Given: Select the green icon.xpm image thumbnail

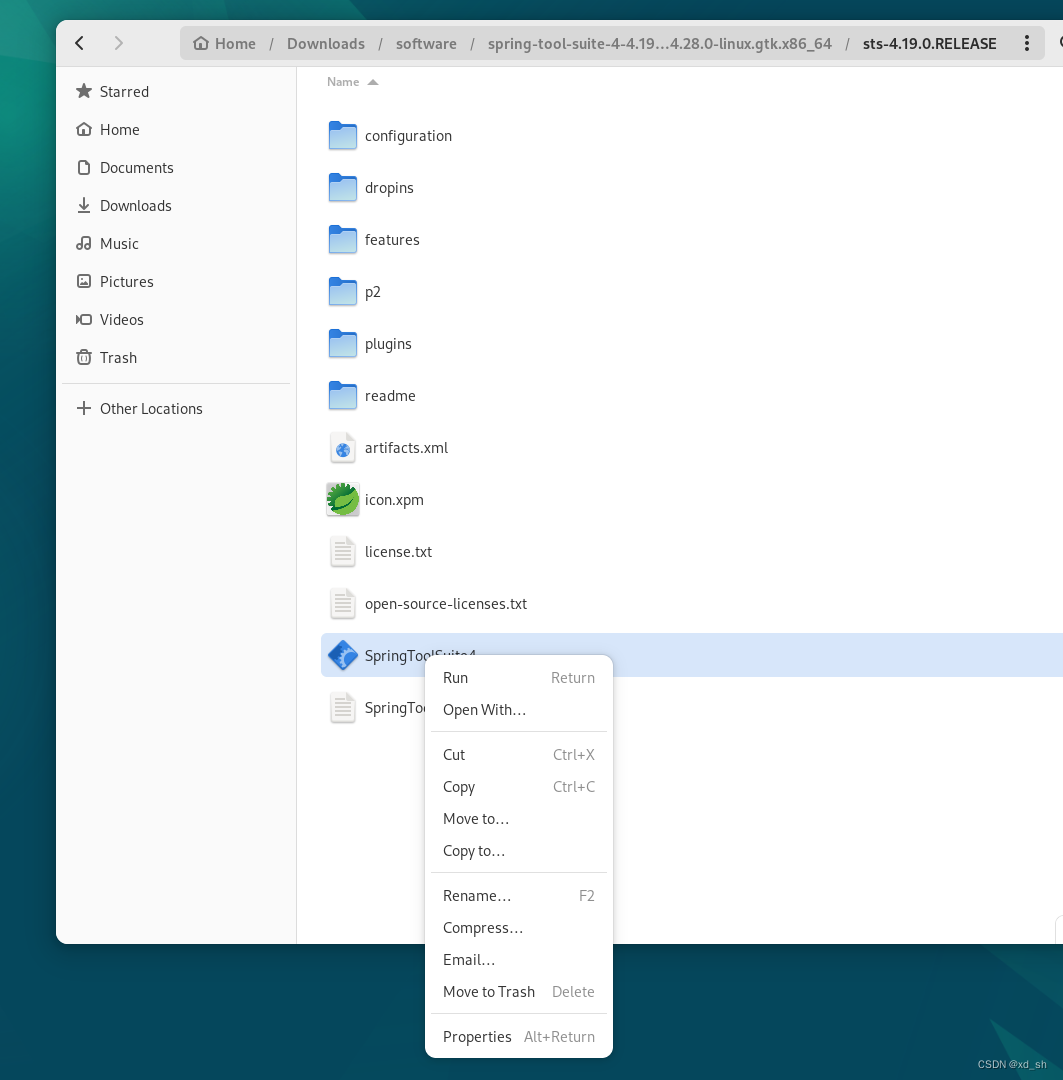Looking at the screenshot, I should [x=342, y=499].
